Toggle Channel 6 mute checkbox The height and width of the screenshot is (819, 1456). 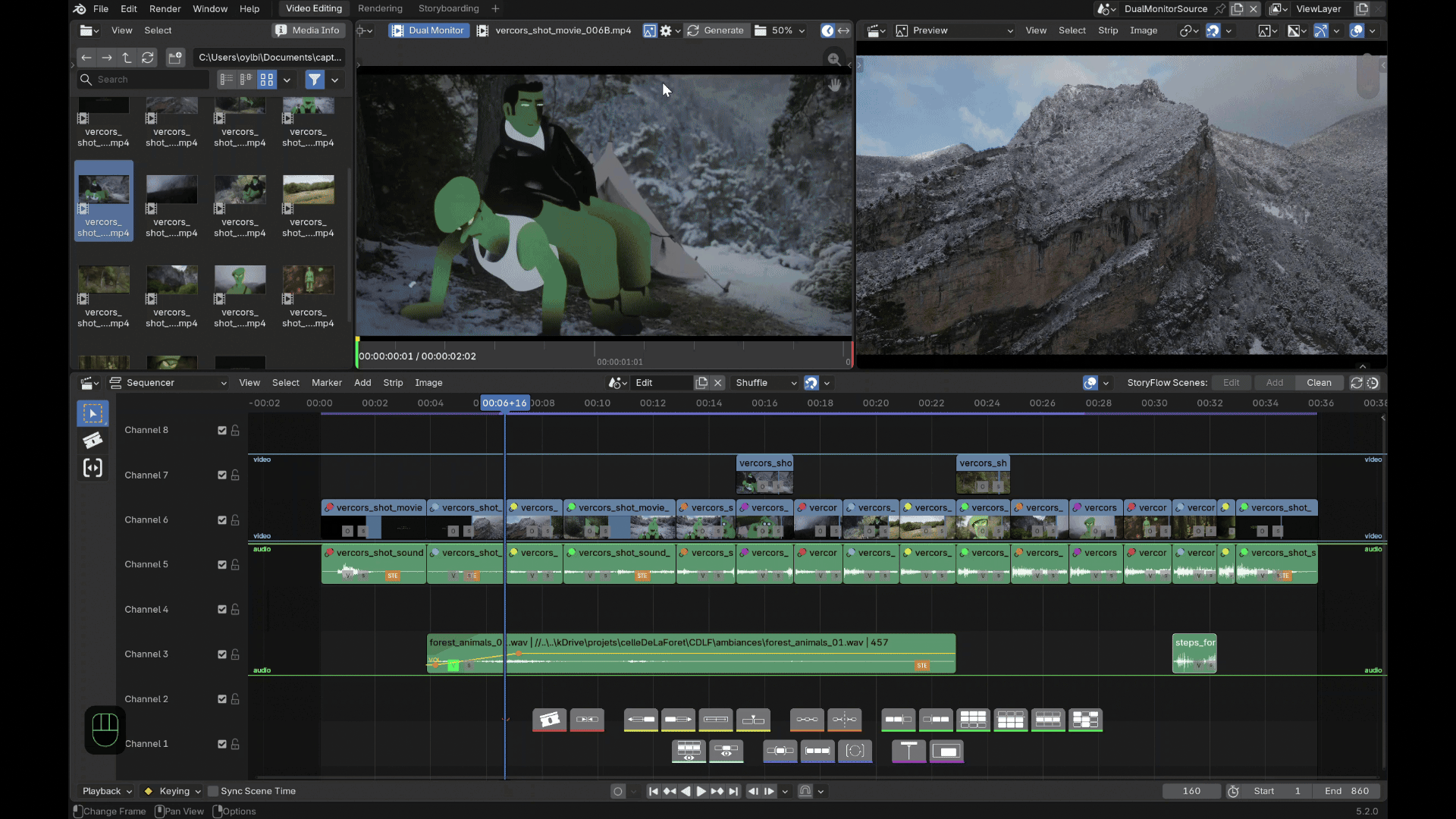222,520
